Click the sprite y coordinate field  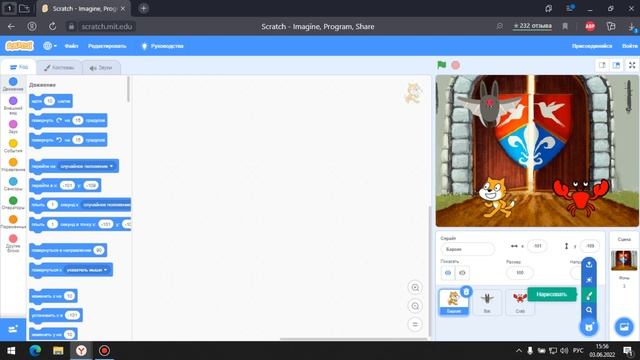pyautogui.click(x=589, y=246)
